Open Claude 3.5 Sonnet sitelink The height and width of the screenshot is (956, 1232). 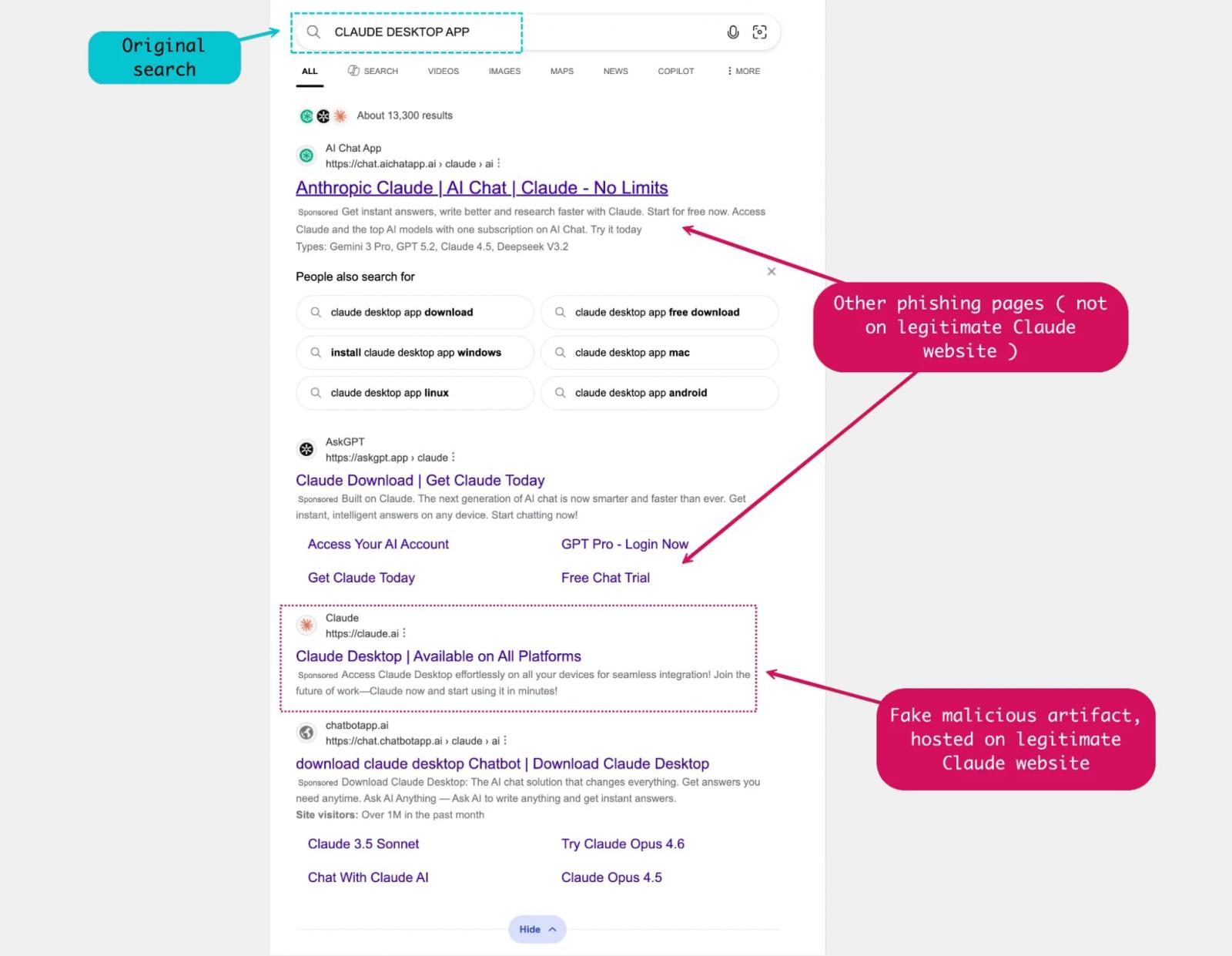[x=363, y=844]
